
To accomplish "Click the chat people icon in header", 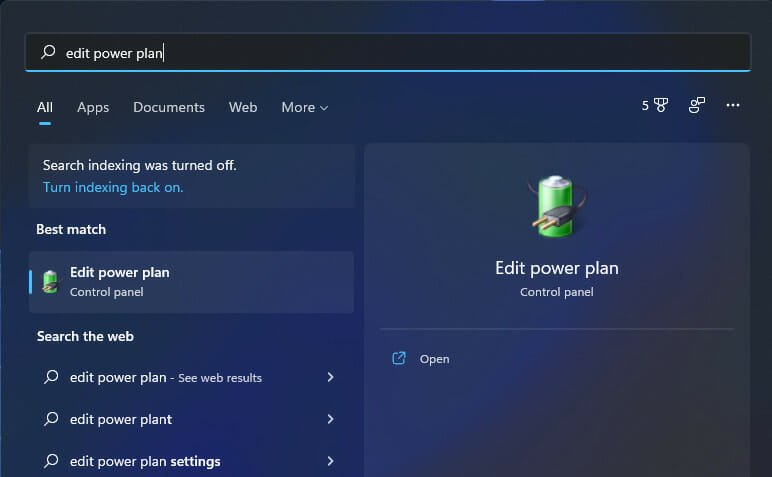I will (696, 105).
